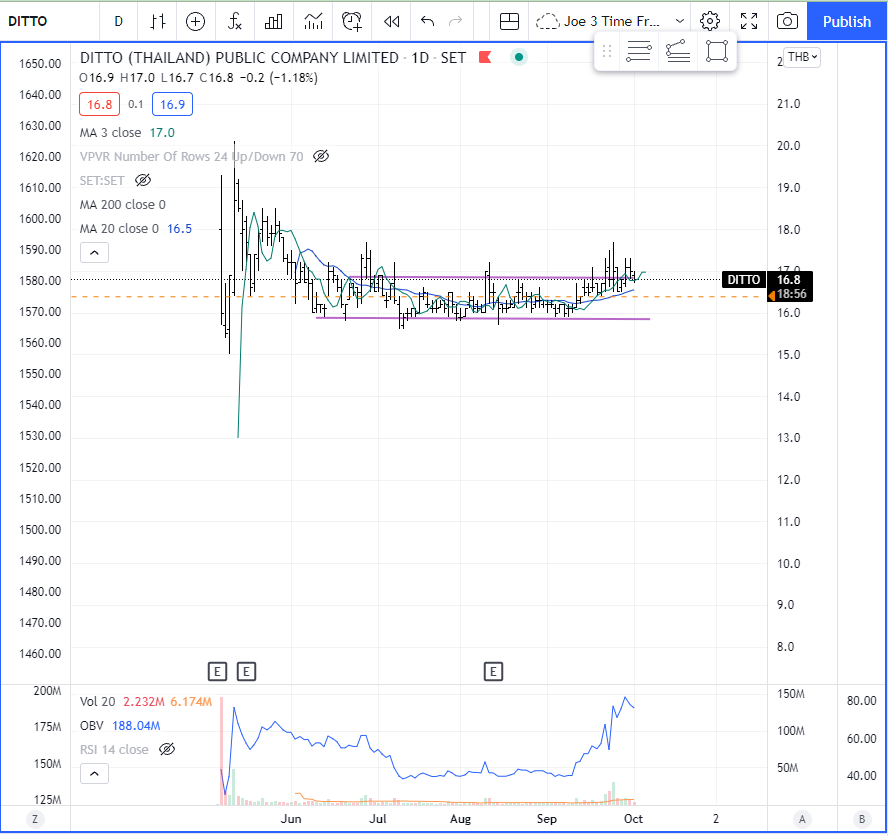Select the Vol 20 indicator legend
Image resolution: width=888 pixels, height=836 pixels.
coord(97,702)
